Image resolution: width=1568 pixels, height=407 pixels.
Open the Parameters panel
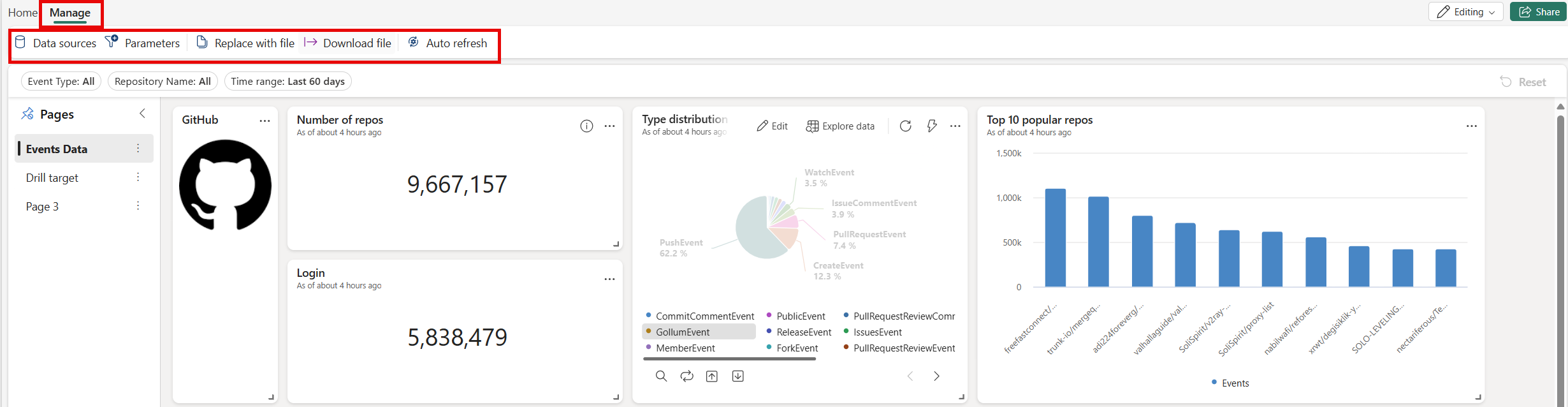(x=143, y=43)
